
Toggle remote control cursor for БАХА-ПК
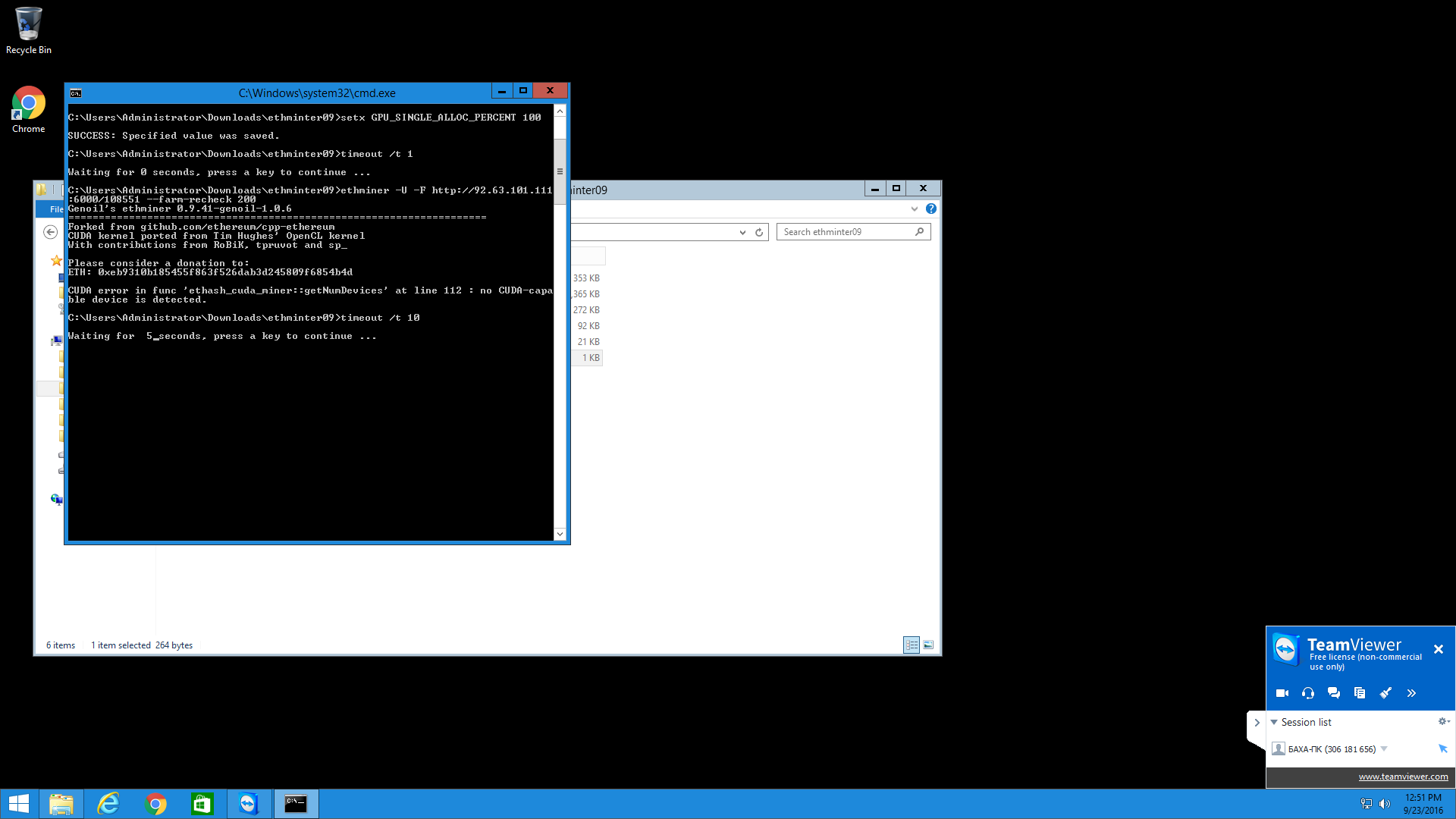click(1443, 749)
